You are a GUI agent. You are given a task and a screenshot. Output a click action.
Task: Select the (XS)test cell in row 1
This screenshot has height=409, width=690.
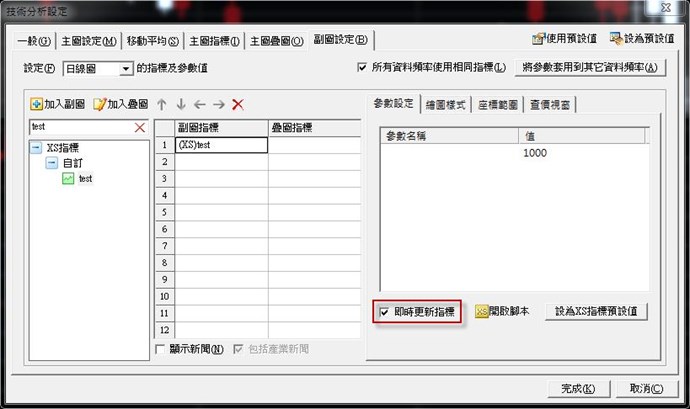(x=221, y=145)
